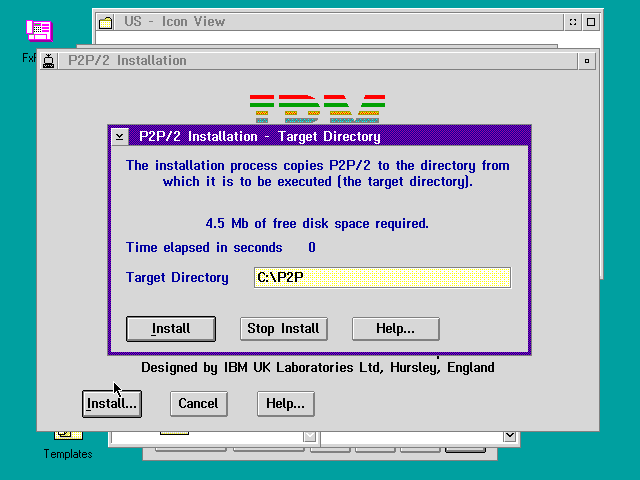
Task: Click the Stop Install button
Action: pos(284,329)
